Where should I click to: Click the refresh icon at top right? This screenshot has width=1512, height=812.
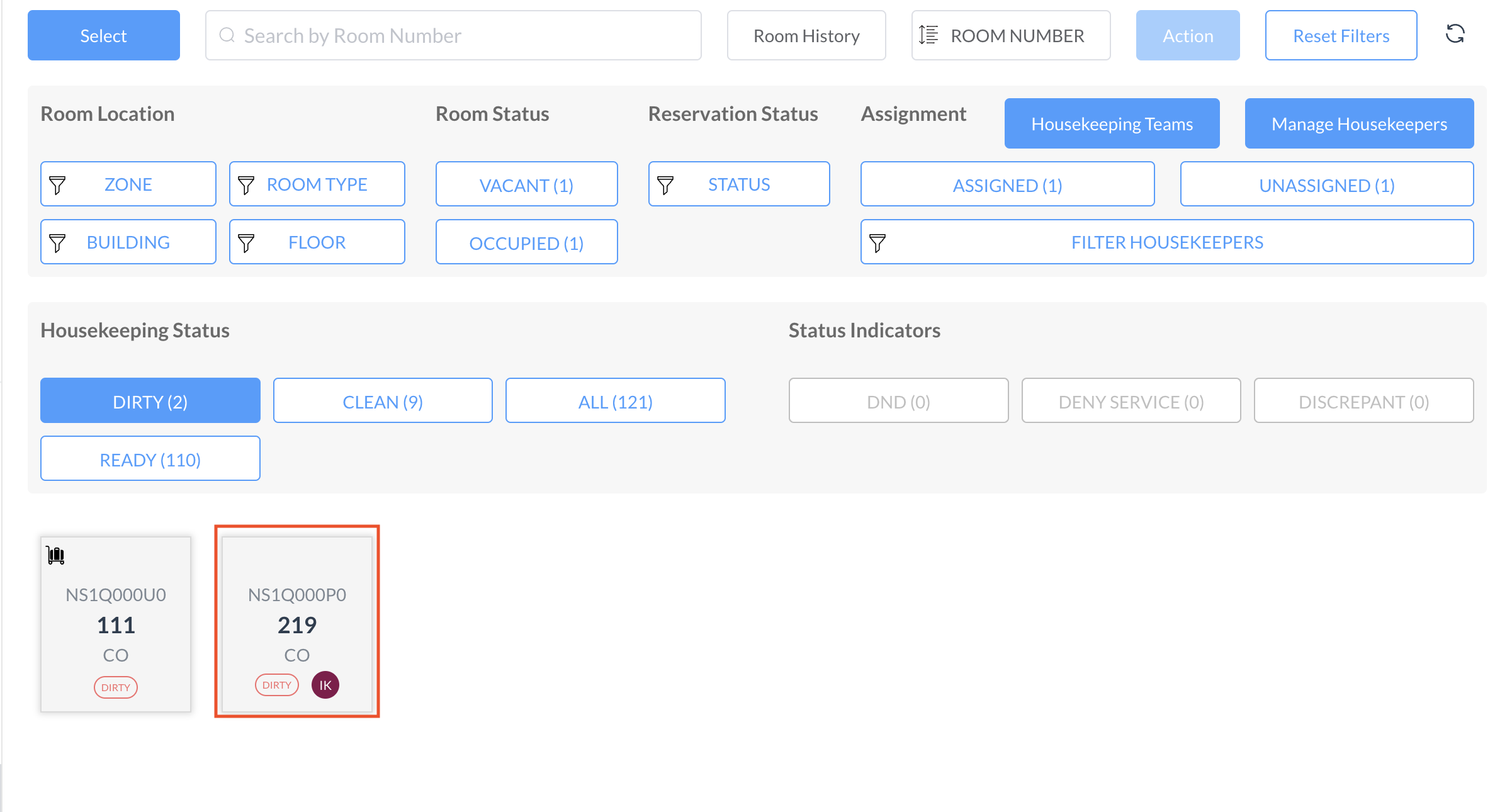pos(1455,34)
